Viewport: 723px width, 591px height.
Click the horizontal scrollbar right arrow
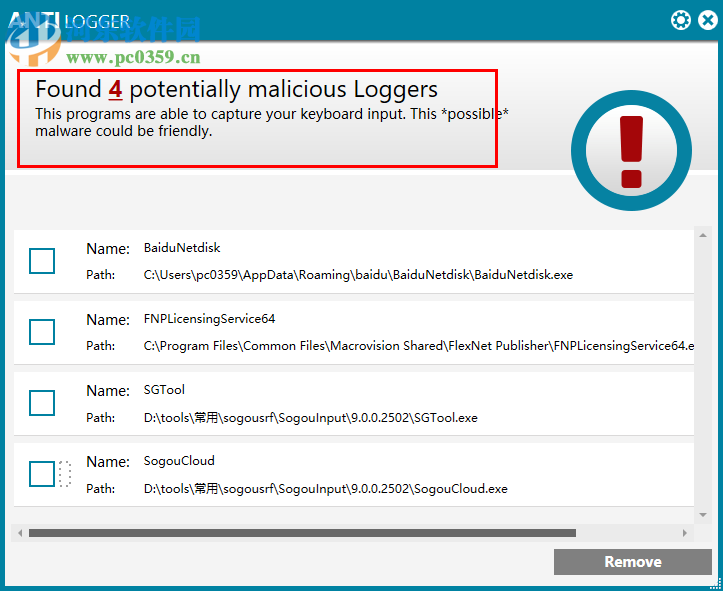[x=685, y=533]
